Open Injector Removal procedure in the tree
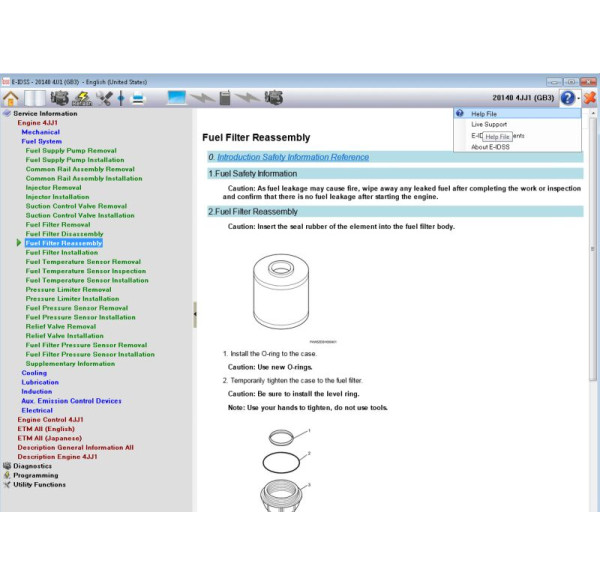600x586 pixels. pos(54,187)
